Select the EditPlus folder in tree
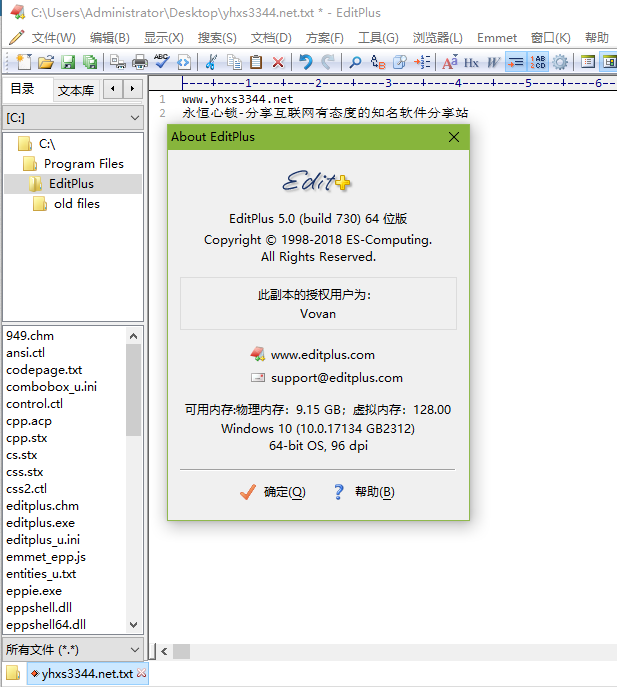The image size is (617, 687). (71, 184)
